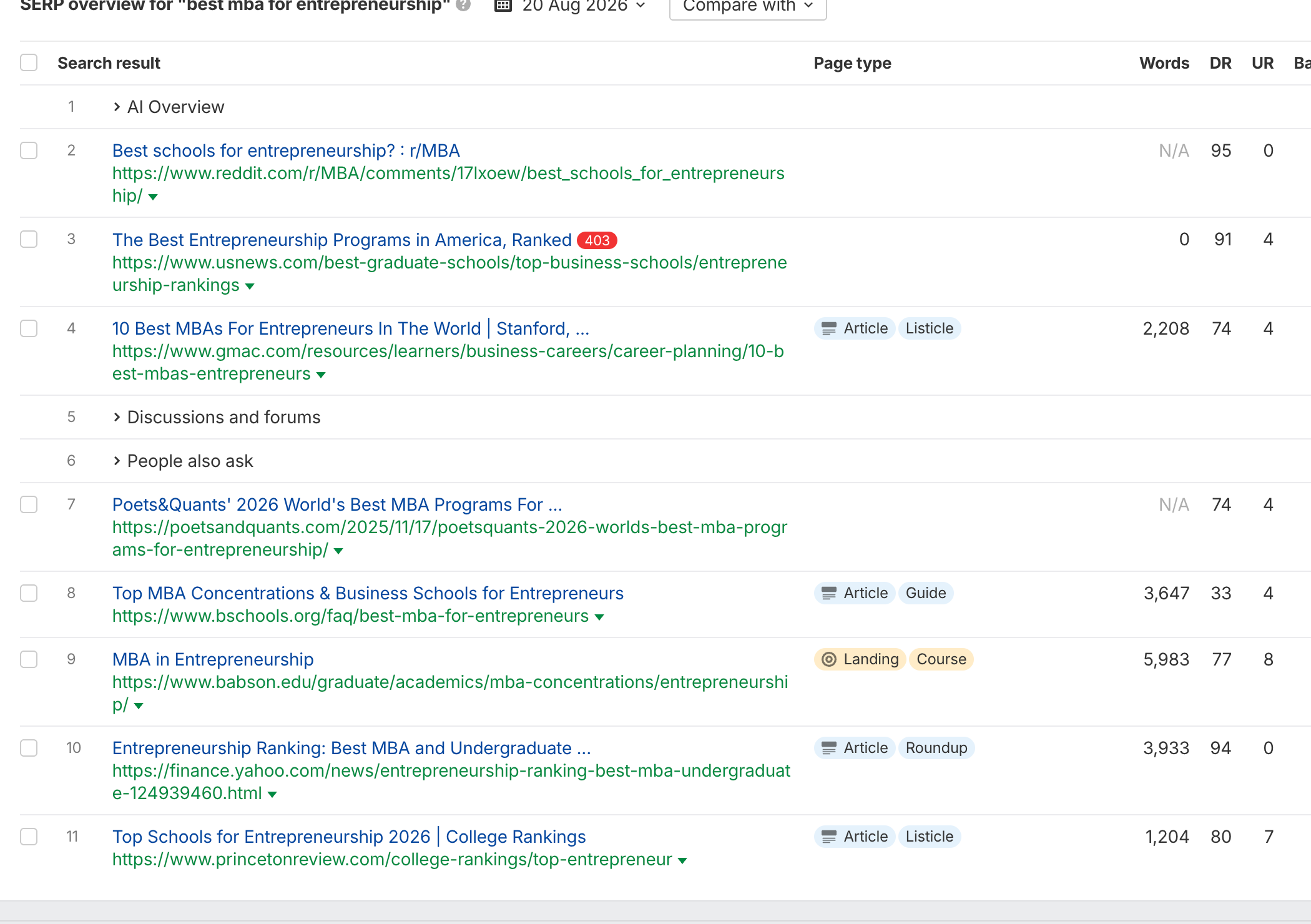
Task: Select checkbox for gmac 10 Best MBAs result
Action: pyautogui.click(x=29, y=328)
